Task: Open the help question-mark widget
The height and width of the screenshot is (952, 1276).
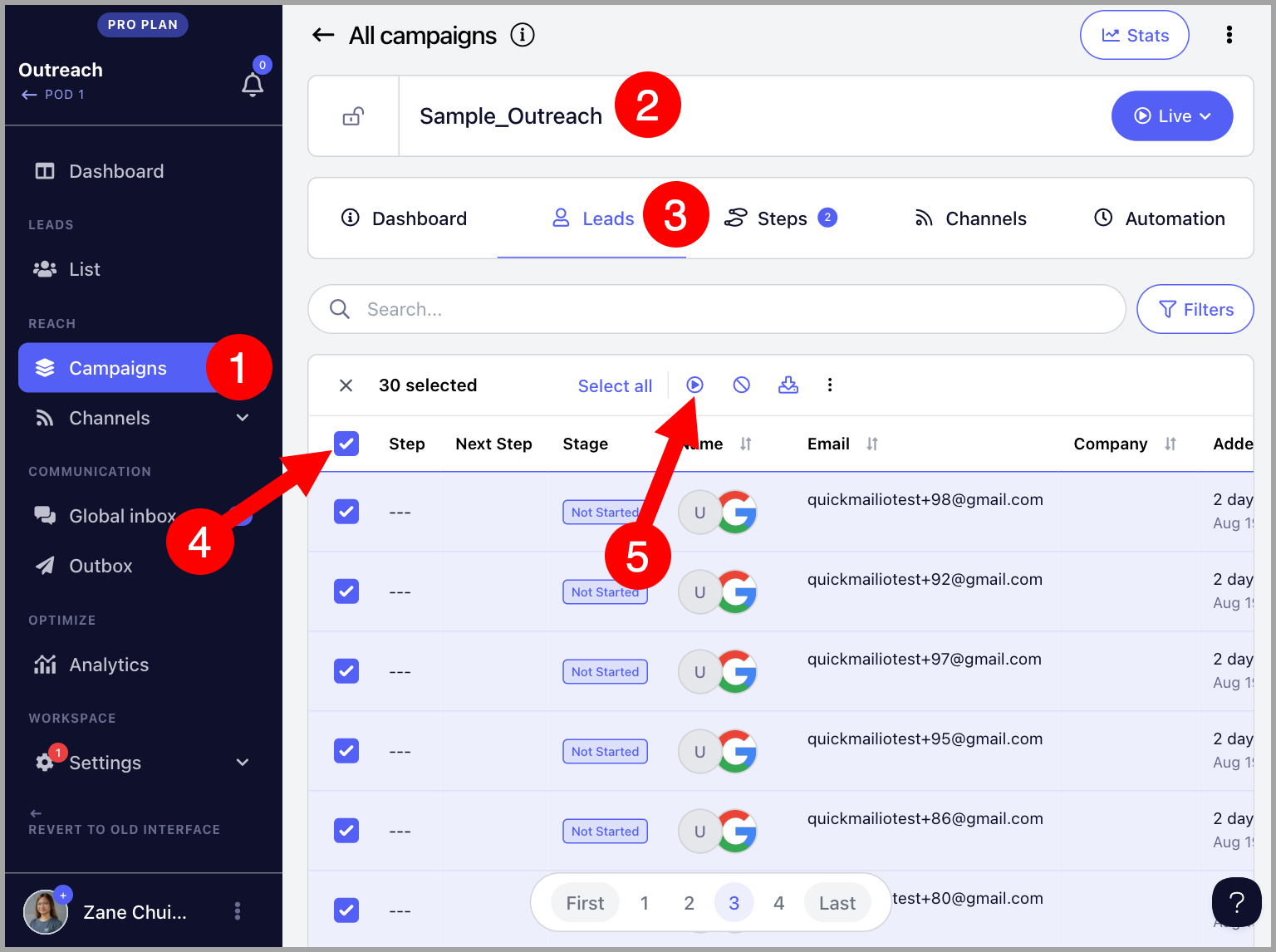Action: [1236, 902]
